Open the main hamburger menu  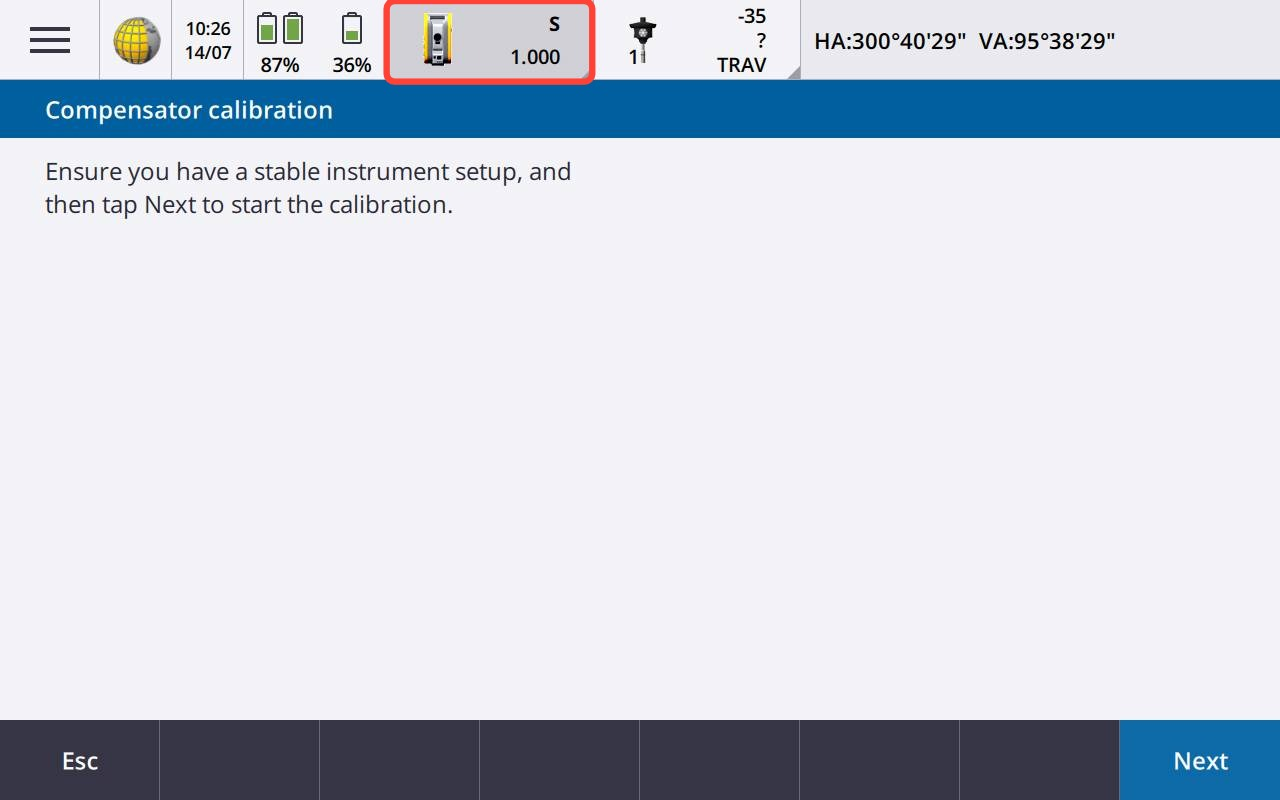click(50, 40)
